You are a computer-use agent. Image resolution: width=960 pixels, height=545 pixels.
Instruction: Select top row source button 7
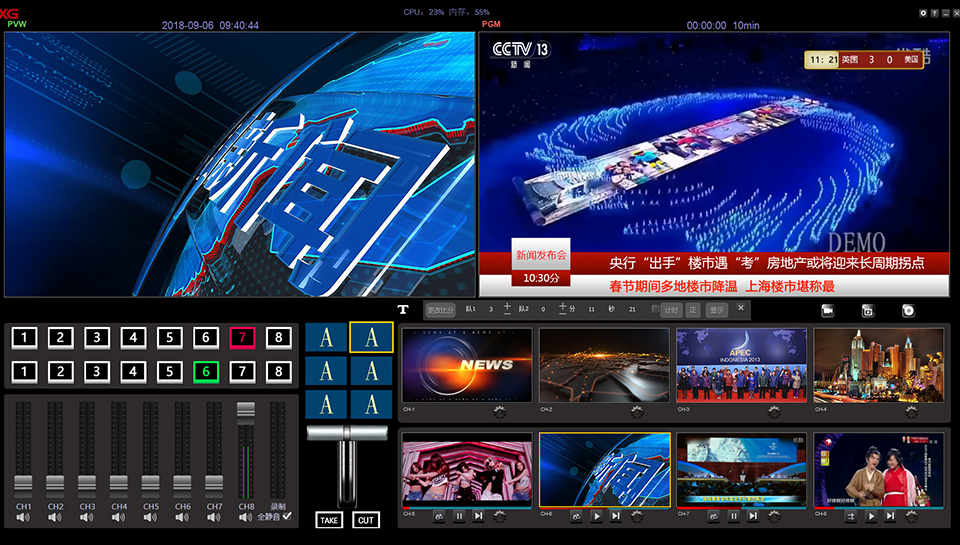[x=243, y=337]
